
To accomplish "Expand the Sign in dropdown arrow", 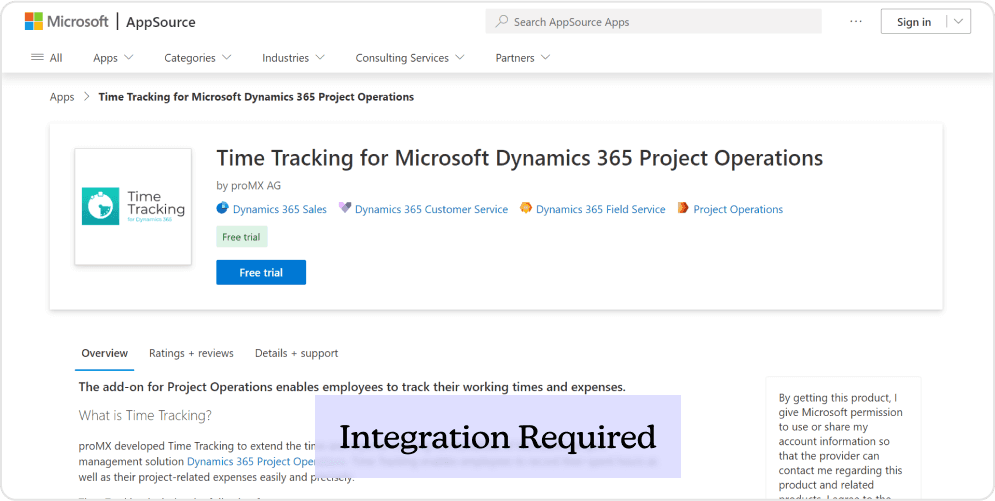I will (x=958, y=22).
